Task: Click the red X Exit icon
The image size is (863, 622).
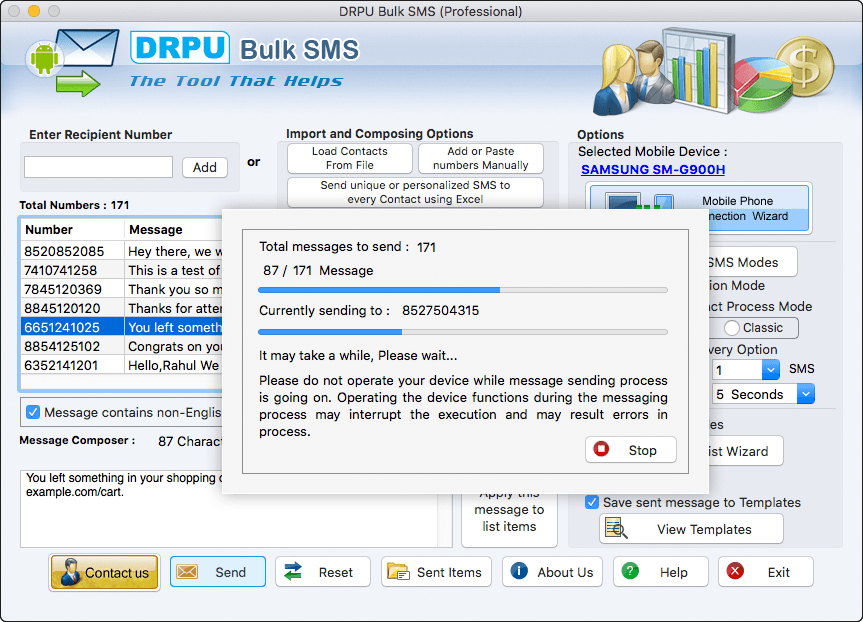Action: 735,571
